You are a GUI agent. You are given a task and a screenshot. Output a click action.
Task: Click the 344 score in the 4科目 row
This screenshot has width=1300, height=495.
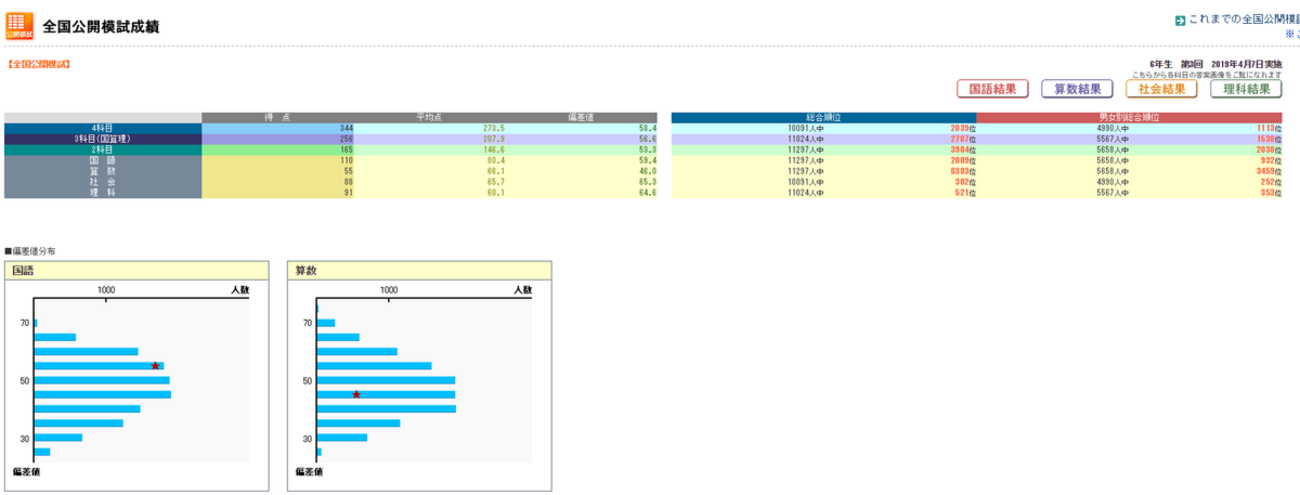tap(346, 128)
